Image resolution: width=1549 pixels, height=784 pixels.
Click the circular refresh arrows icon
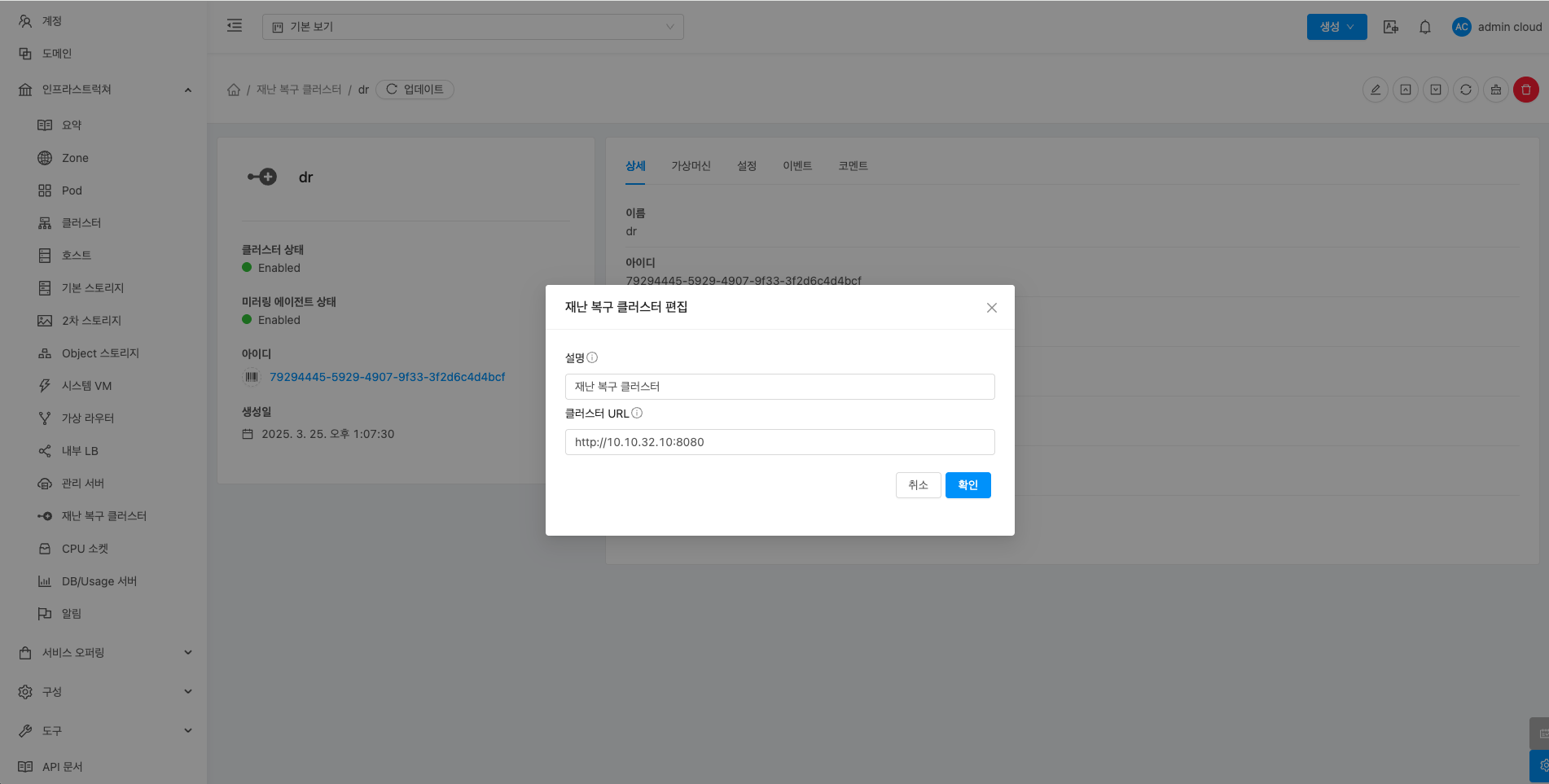coord(1465,90)
